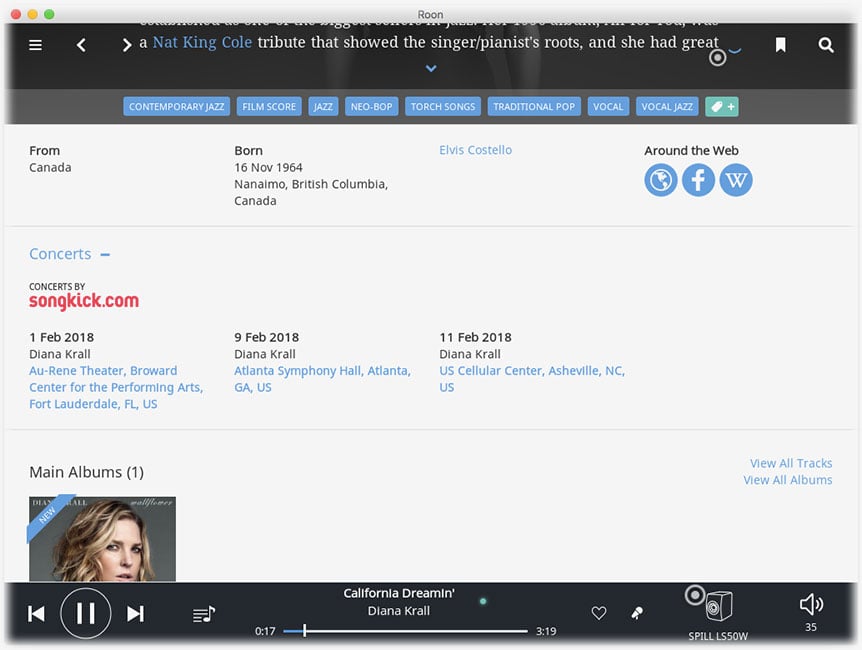Screen dimensions: 862x650
Task: Click the California Dreamin' track title
Action: click(x=399, y=593)
